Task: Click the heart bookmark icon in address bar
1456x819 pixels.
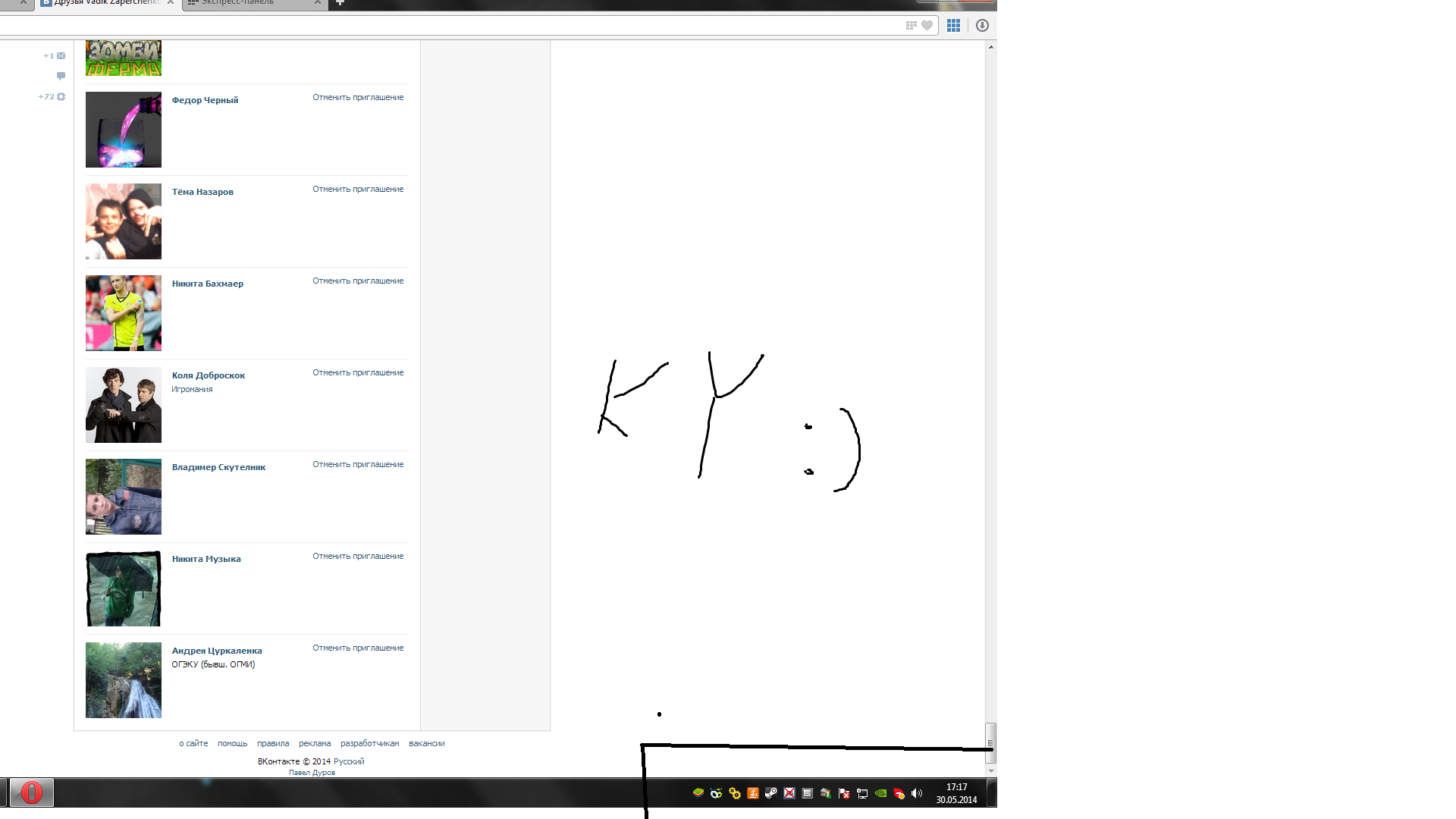Action: click(927, 26)
